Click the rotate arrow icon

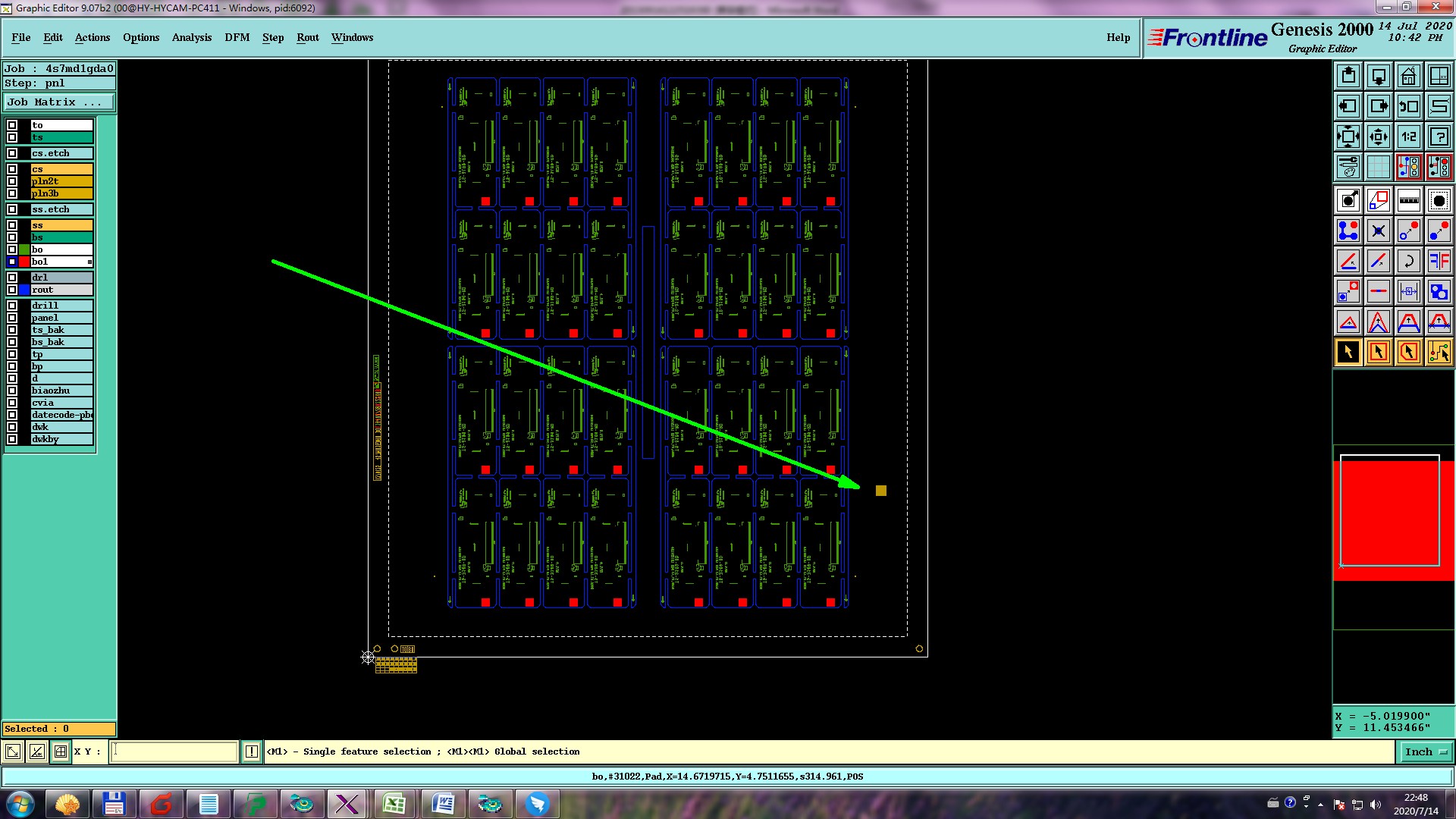click(x=1408, y=261)
